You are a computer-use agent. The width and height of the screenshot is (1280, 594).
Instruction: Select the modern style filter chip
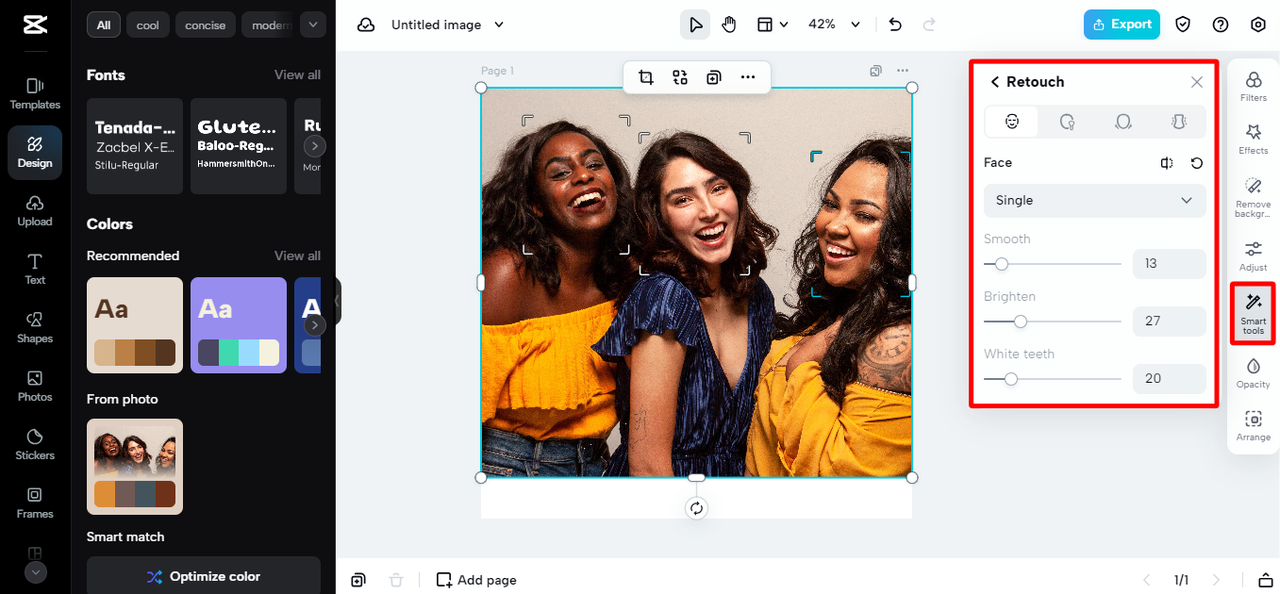pyautogui.click(x=269, y=25)
